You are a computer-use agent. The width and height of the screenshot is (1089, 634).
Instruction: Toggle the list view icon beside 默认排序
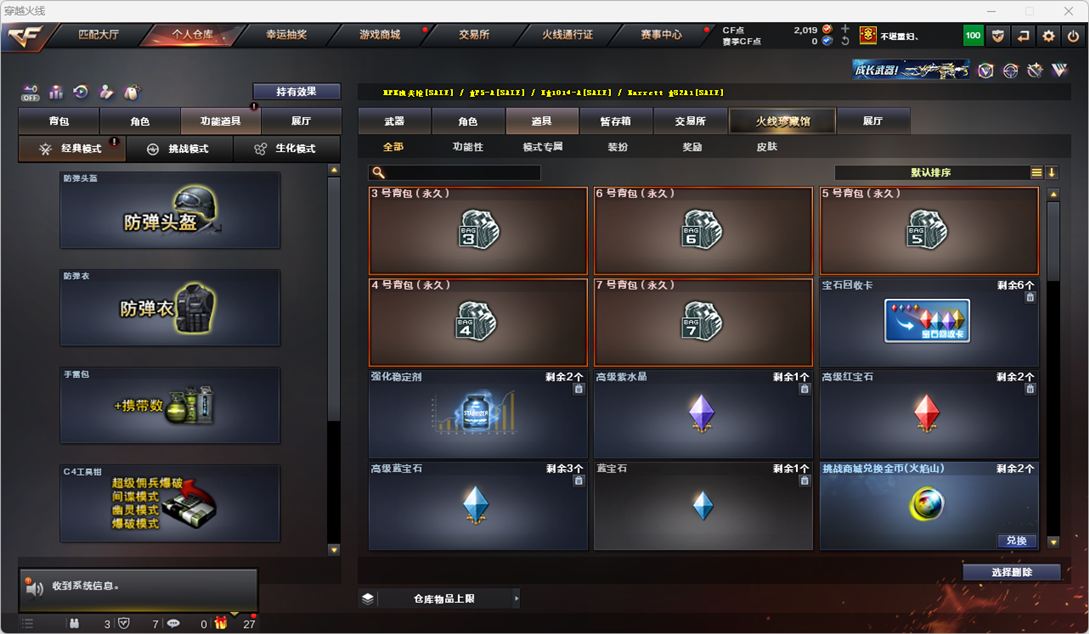(x=1036, y=172)
